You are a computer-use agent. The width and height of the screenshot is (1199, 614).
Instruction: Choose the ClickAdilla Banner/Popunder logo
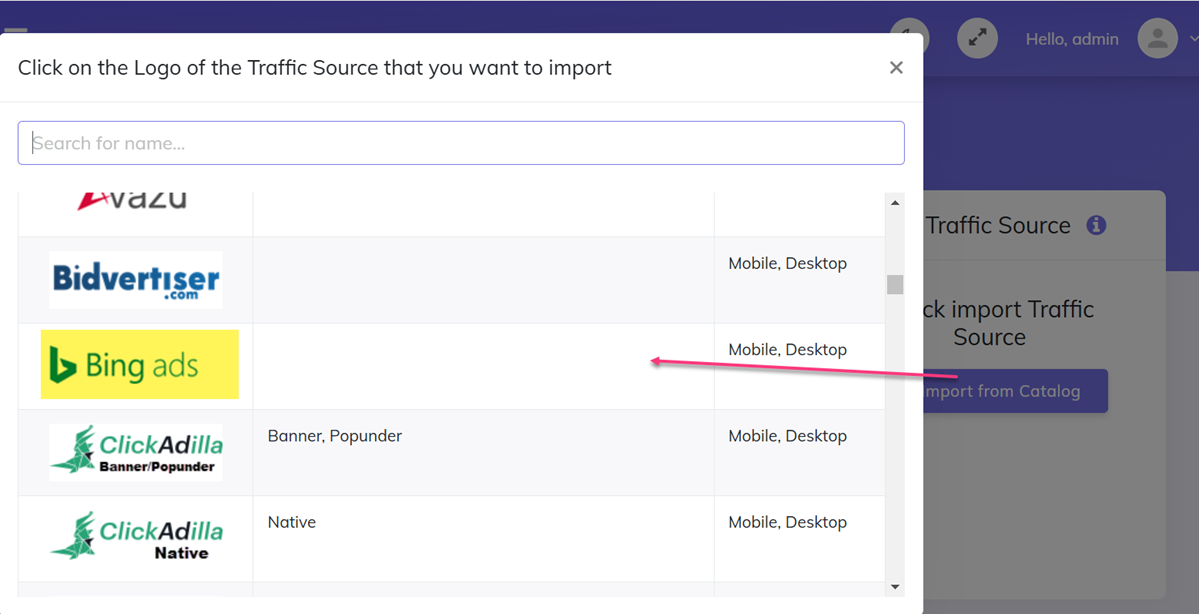pyautogui.click(x=136, y=451)
